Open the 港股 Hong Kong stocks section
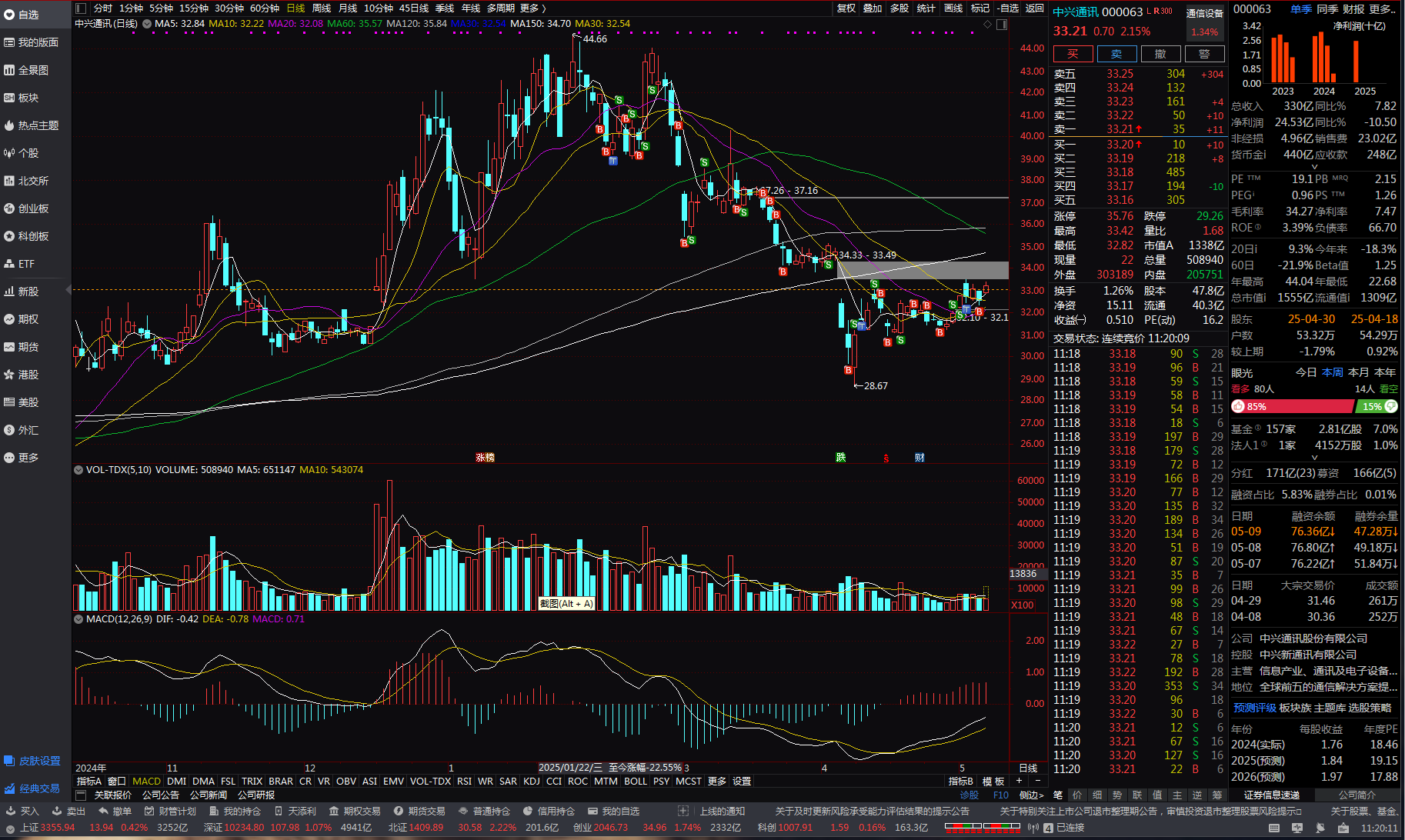Screen dimensions: 1405x840 pos(22,375)
